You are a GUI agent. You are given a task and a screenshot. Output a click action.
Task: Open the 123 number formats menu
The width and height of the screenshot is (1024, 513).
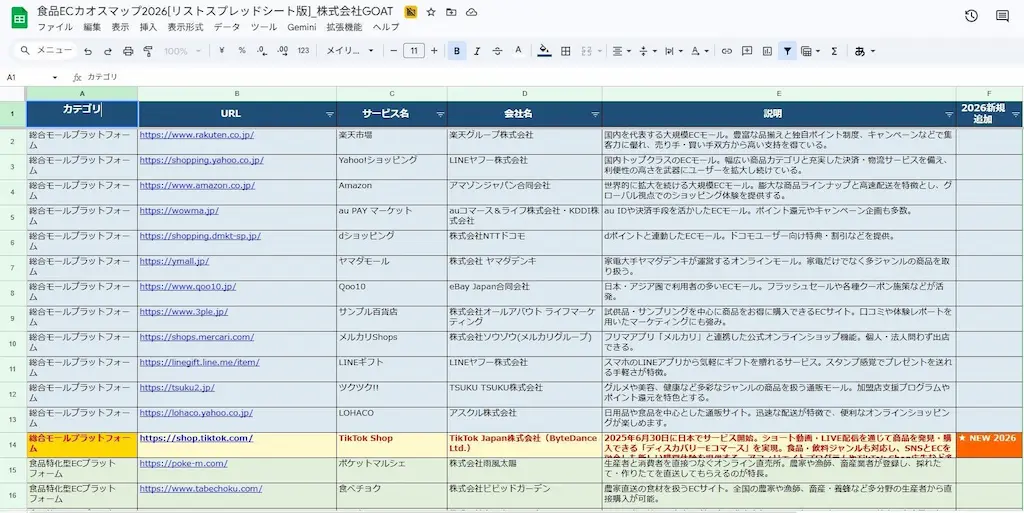click(x=303, y=51)
